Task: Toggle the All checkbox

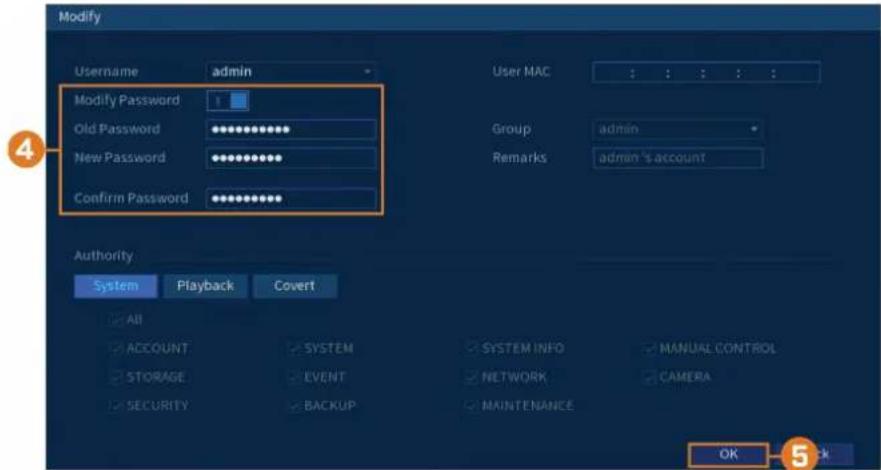Action: [116, 320]
